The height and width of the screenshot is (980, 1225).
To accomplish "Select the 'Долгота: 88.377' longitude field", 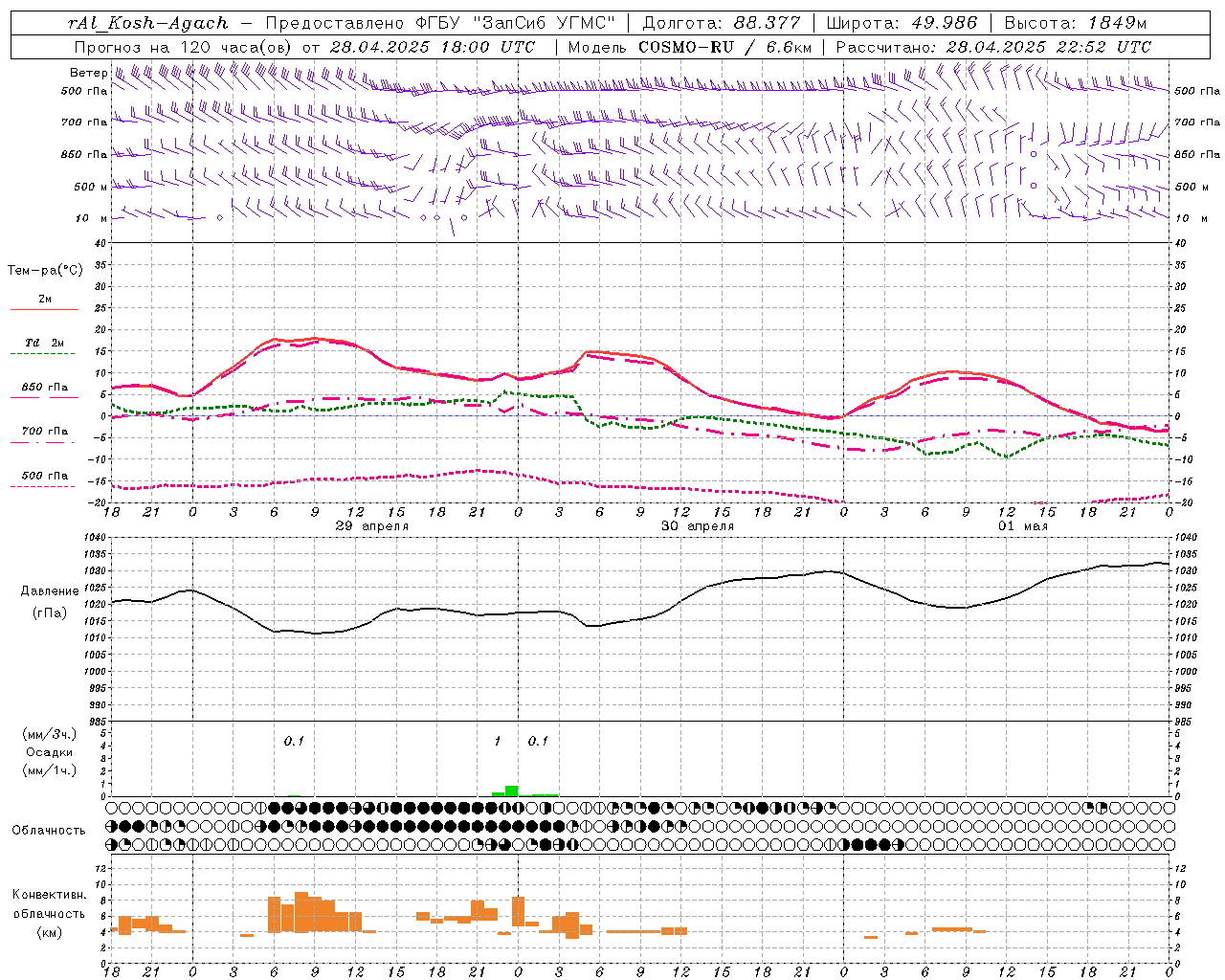I will click(x=721, y=23).
